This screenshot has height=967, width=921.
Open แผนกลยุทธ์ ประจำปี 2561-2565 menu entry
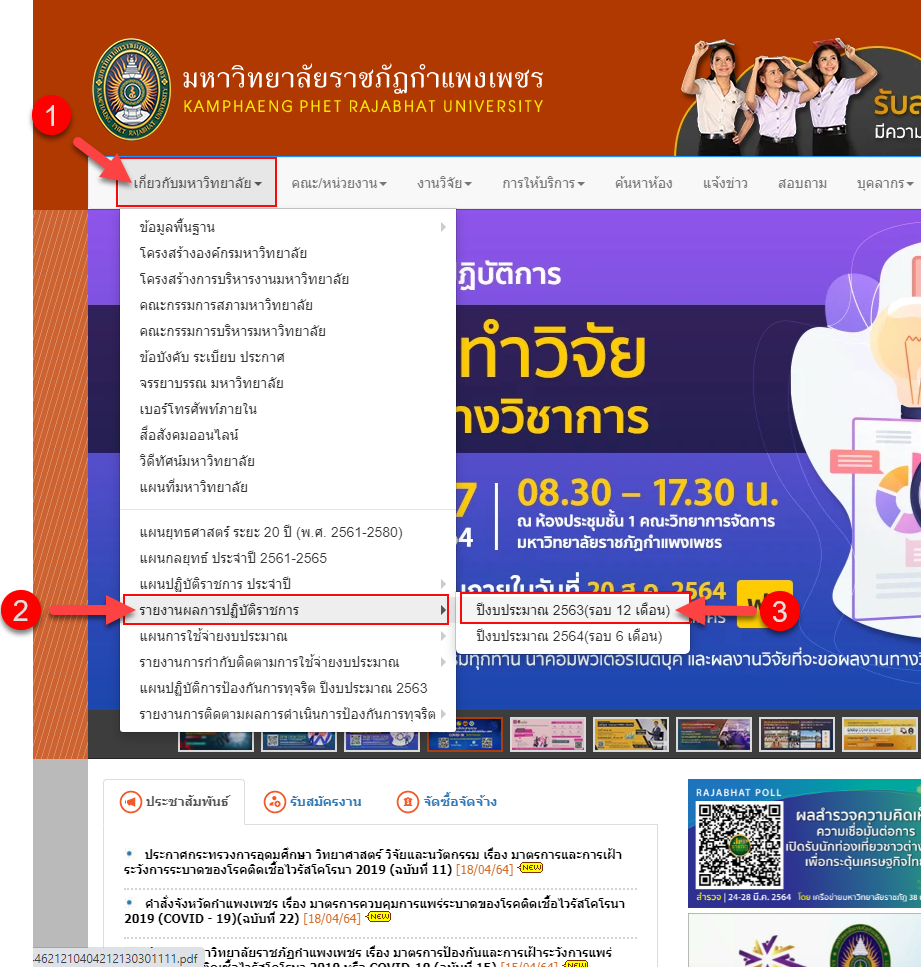288,558
